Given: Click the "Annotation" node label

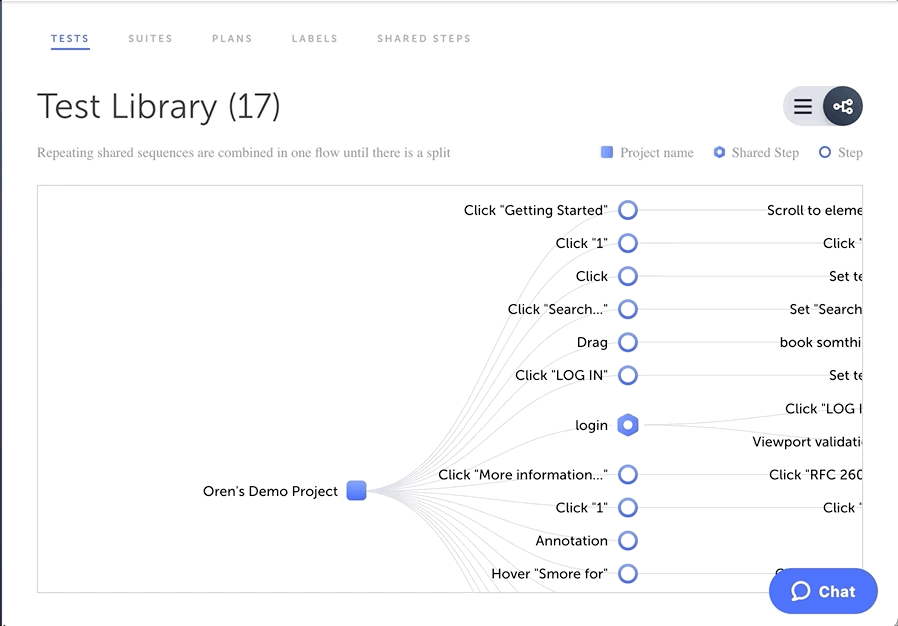Looking at the screenshot, I should coord(572,541).
